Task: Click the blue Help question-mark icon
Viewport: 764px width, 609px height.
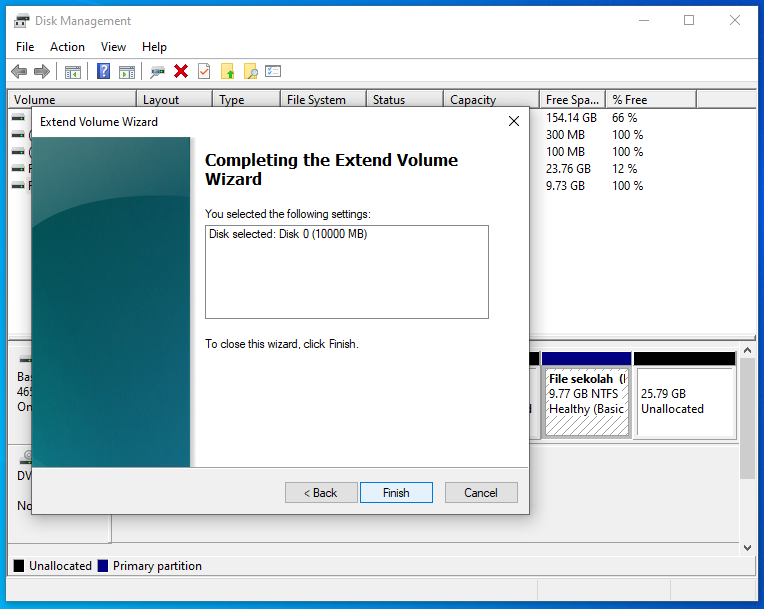Action: tap(103, 71)
